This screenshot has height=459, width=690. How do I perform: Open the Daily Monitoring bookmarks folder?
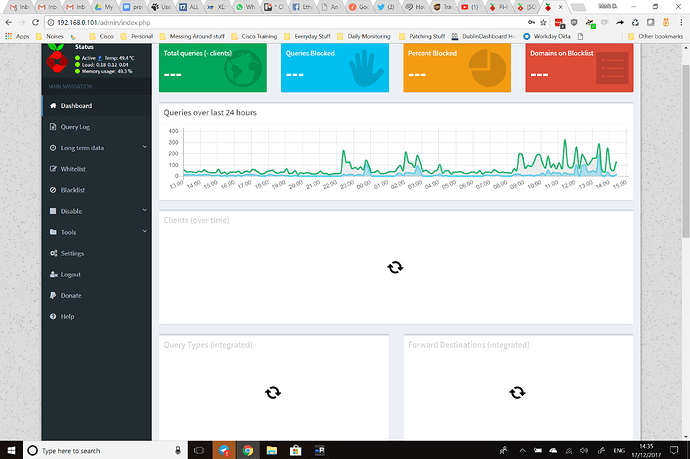[364, 37]
